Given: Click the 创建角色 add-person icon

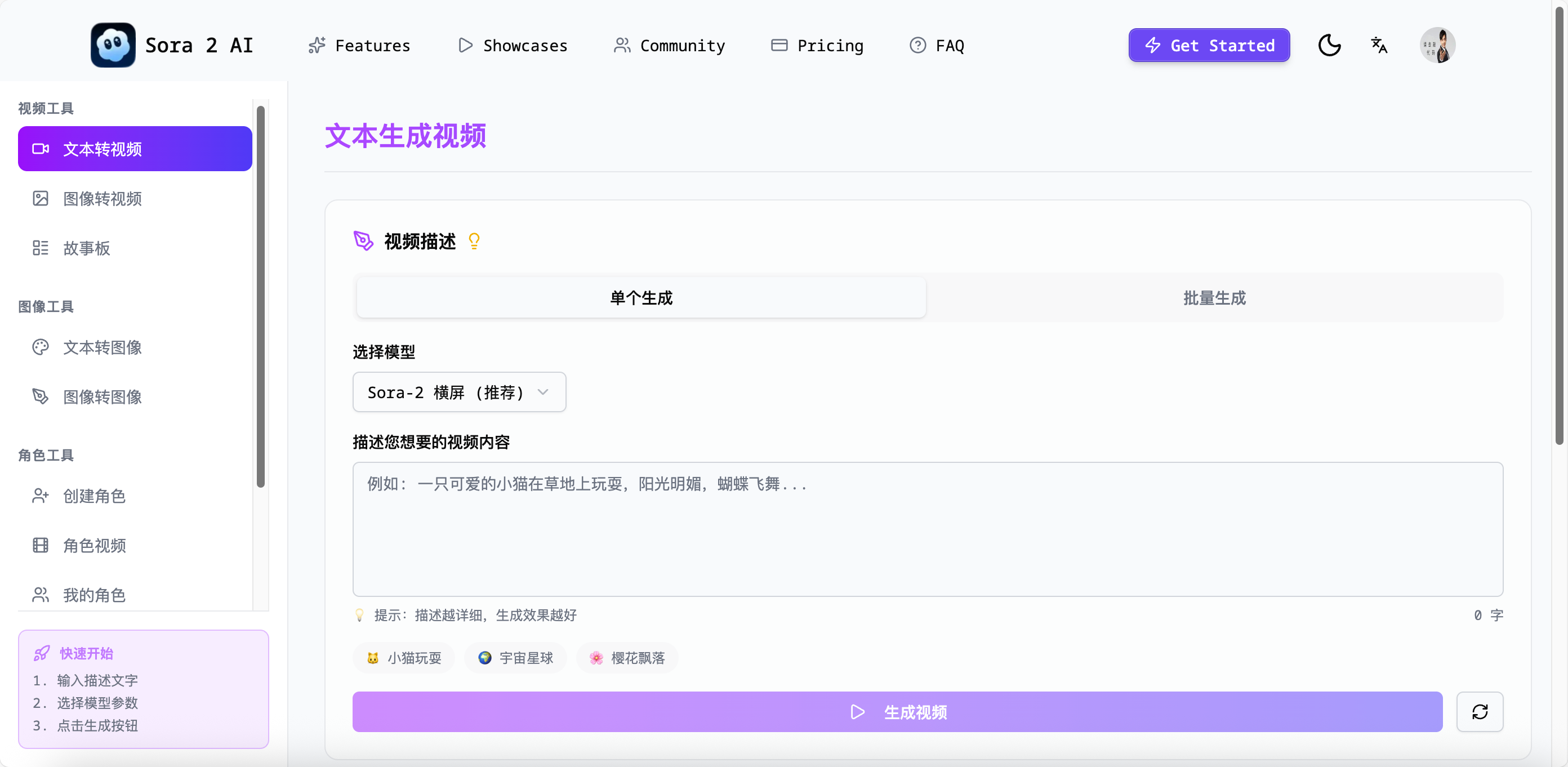Looking at the screenshot, I should pyautogui.click(x=40, y=496).
